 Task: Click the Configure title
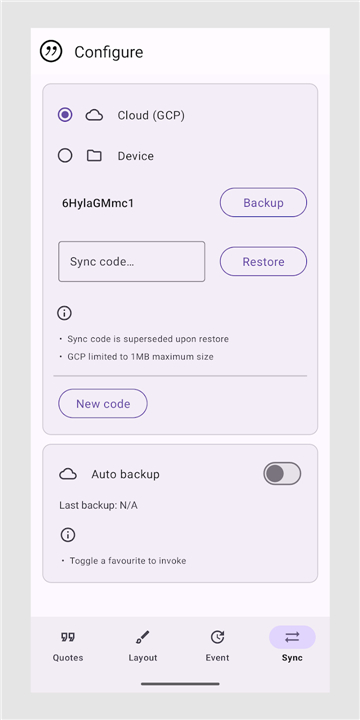pyautogui.click(x=109, y=52)
